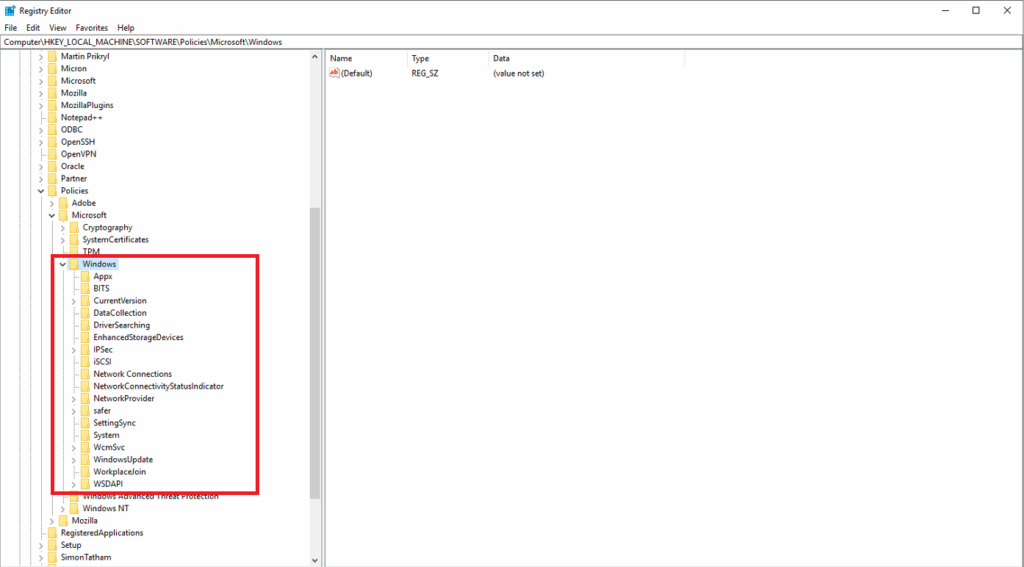Collapse the Policies key
The width and height of the screenshot is (1024, 567).
[41, 191]
